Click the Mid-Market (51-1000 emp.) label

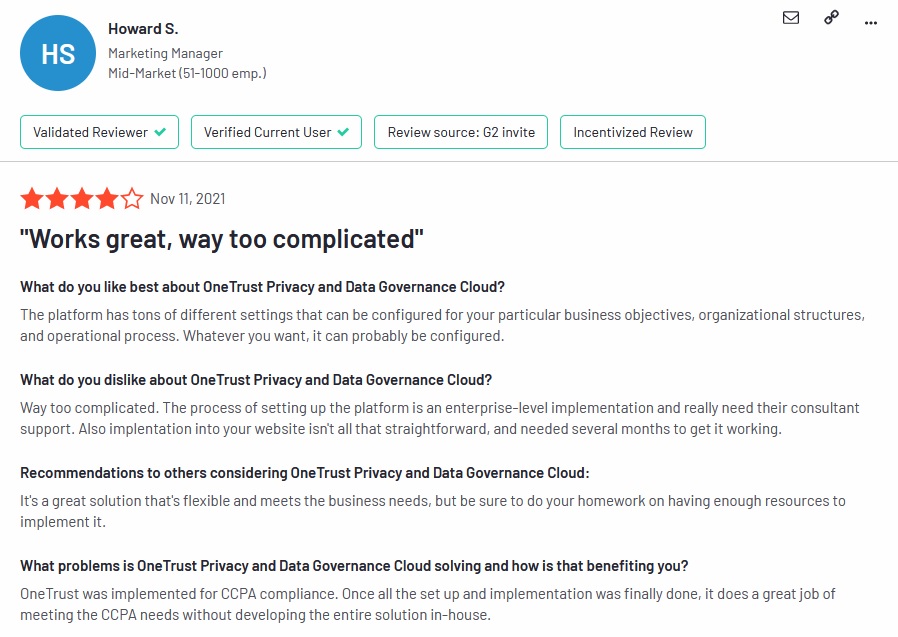[x=187, y=73]
